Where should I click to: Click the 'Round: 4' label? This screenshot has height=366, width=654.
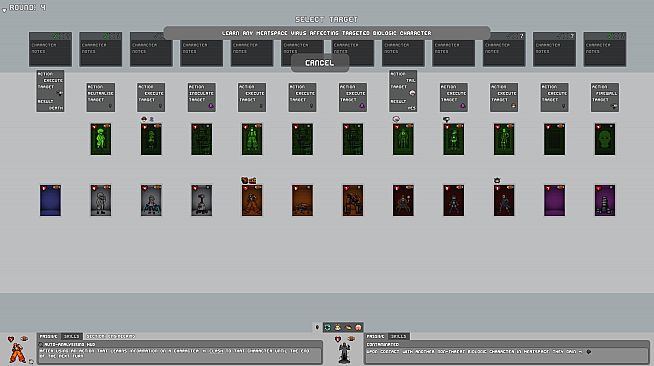(x=28, y=8)
